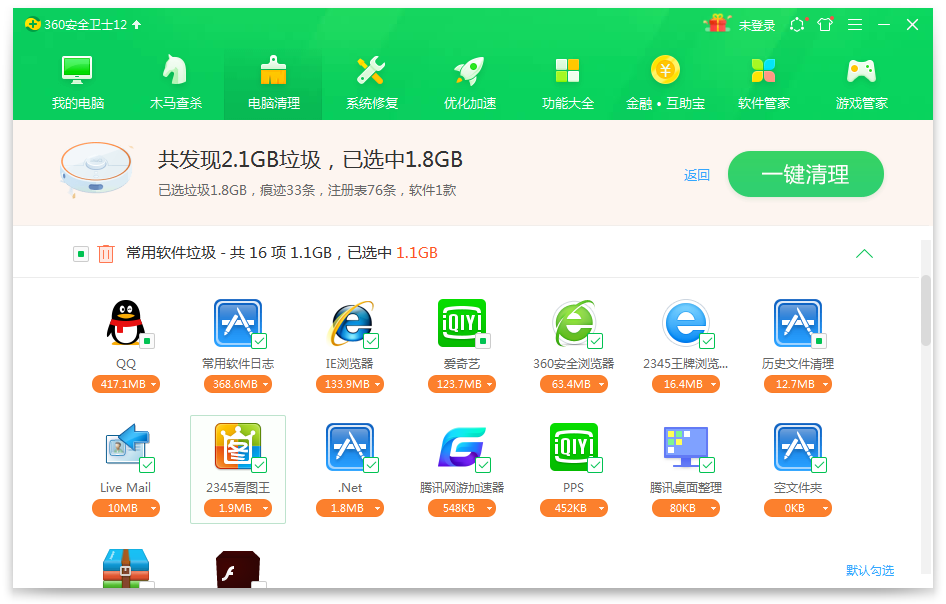Toggle the 常用软件垃圾 group checkbox
The height and width of the screenshot is (604, 946).
(81, 254)
